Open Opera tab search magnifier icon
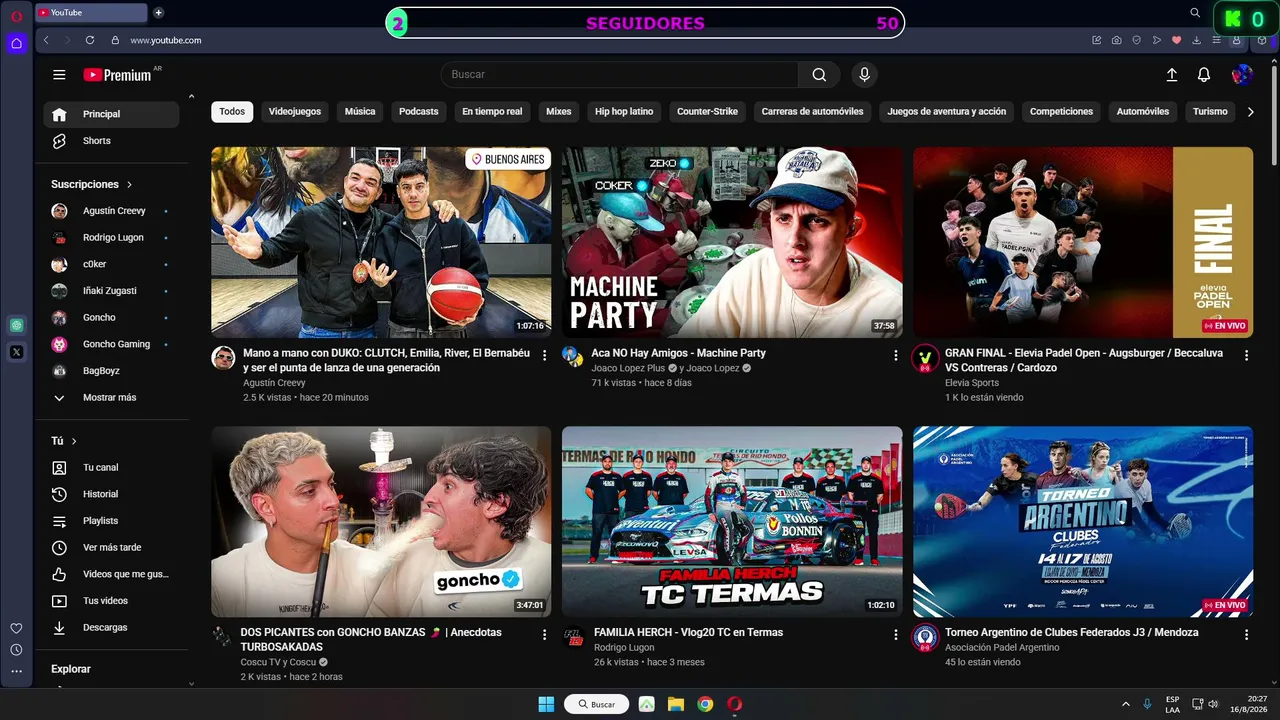This screenshot has height=720, width=1280. (x=1195, y=12)
